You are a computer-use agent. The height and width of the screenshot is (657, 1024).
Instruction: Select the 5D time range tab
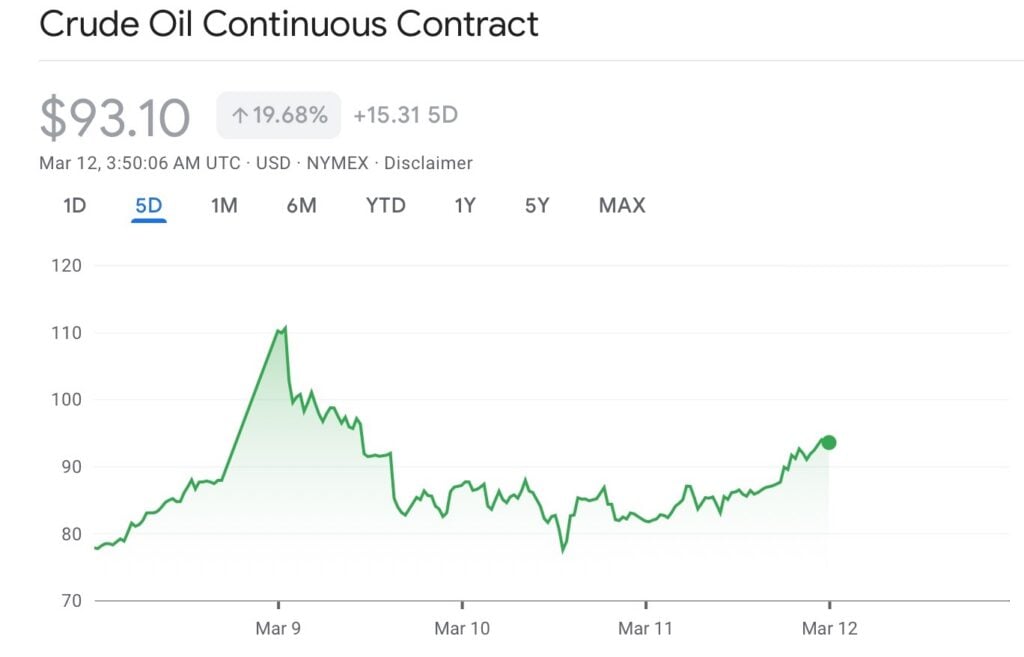(148, 205)
